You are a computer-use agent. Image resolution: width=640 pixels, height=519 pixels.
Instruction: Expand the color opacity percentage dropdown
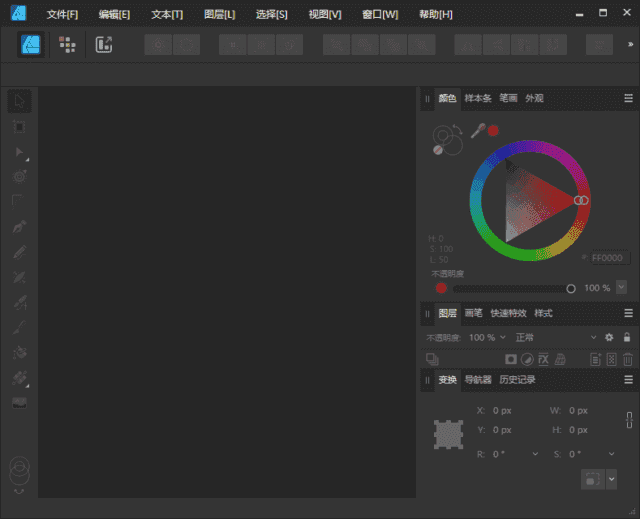(x=621, y=287)
